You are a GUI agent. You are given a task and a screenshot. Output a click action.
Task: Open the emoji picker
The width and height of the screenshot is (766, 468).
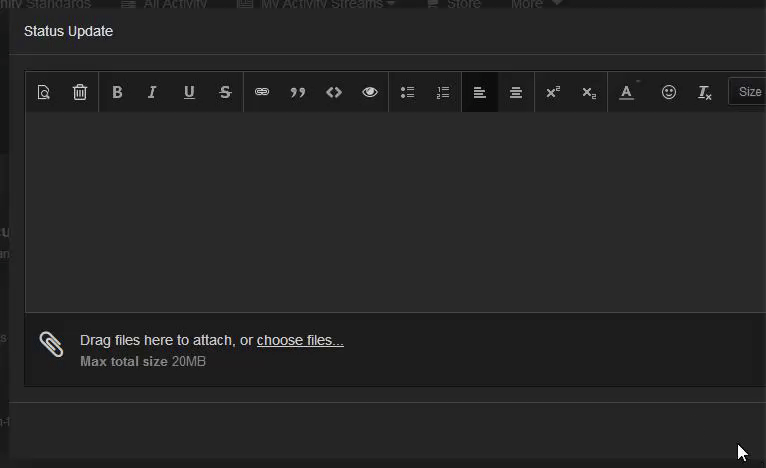[669, 92]
